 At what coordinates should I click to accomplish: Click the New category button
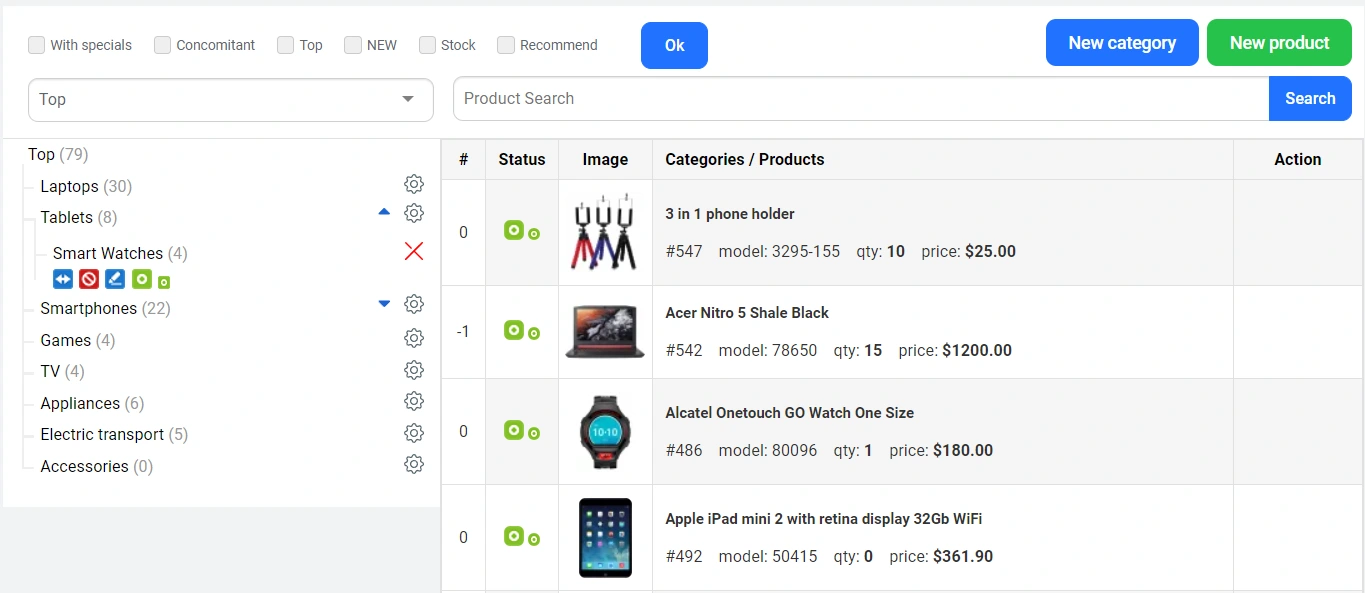tap(1121, 43)
